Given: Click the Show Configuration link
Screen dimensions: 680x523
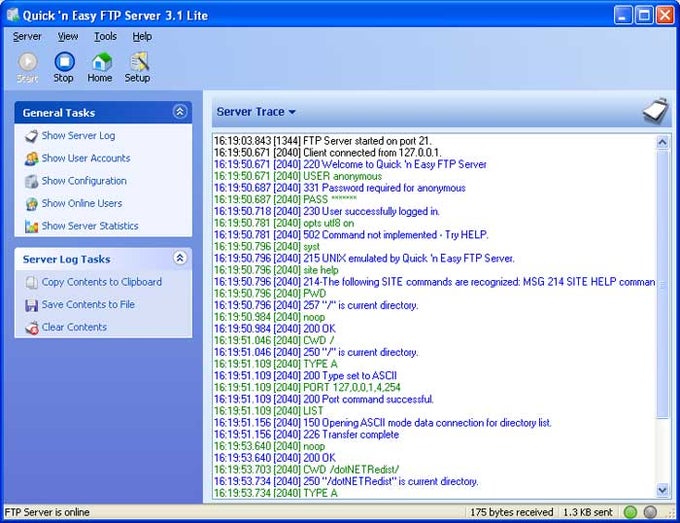Looking at the screenshot, I should tap(84, 181).
